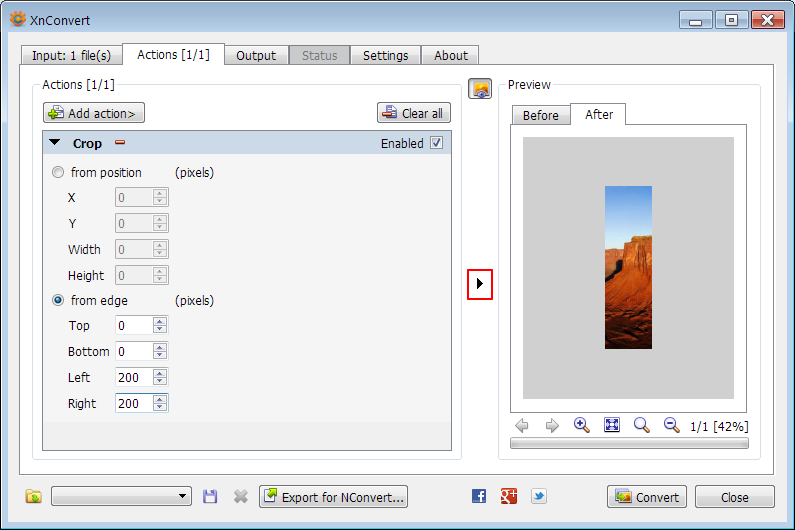Fit preview image to window

click(x=612, y=425)
